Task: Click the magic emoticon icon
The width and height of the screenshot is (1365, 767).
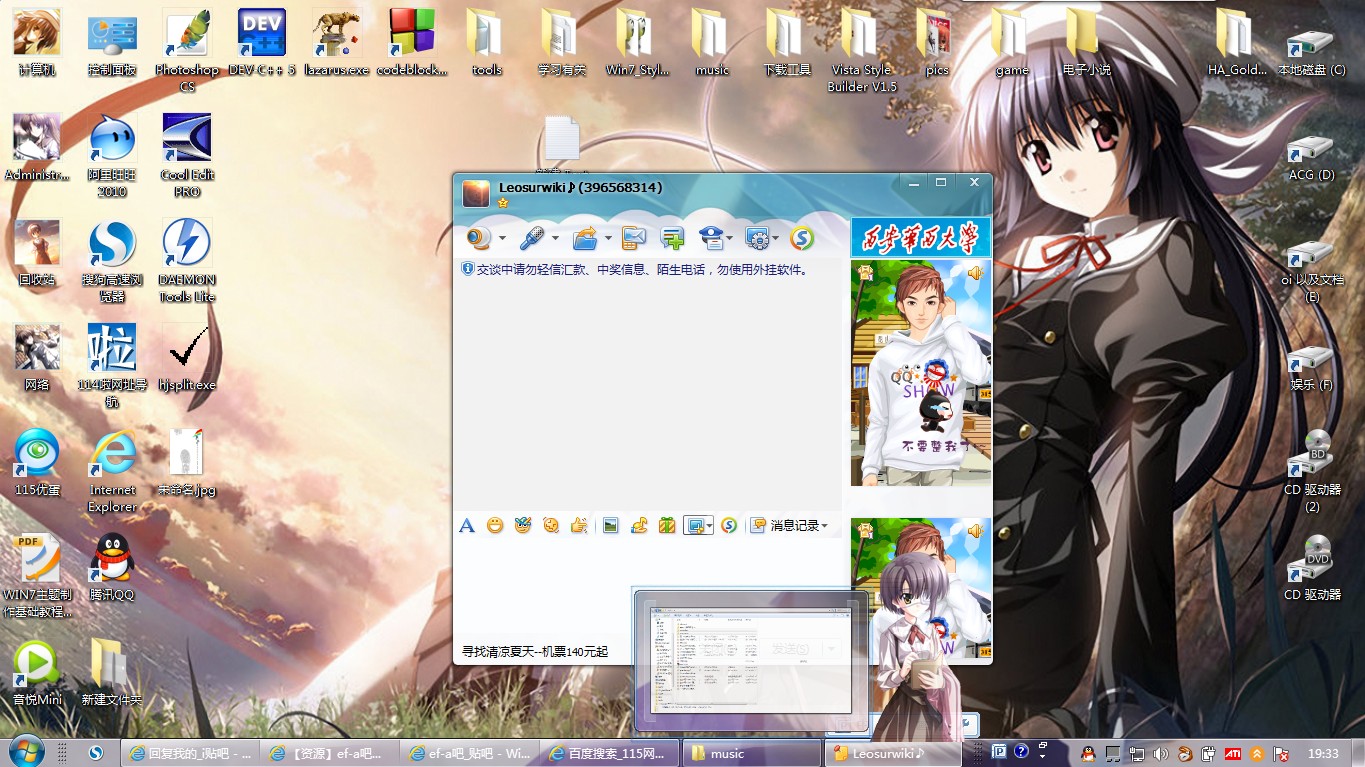Action: tap(522, 525)
